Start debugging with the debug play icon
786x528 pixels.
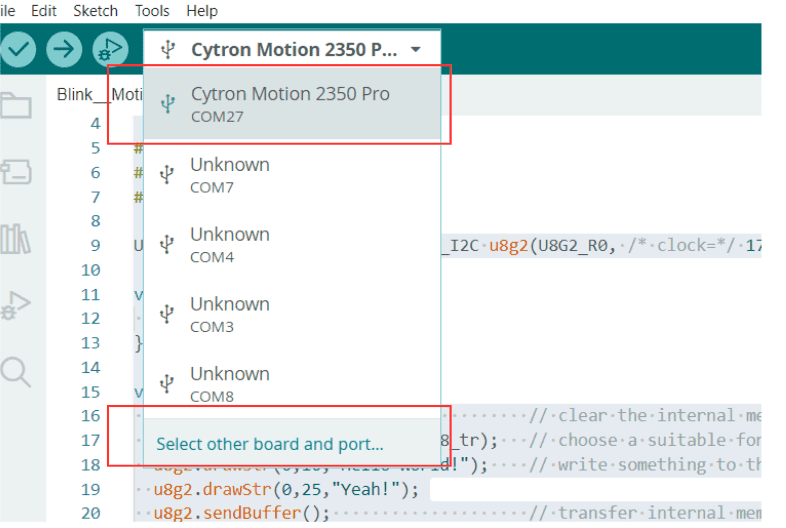109,49
